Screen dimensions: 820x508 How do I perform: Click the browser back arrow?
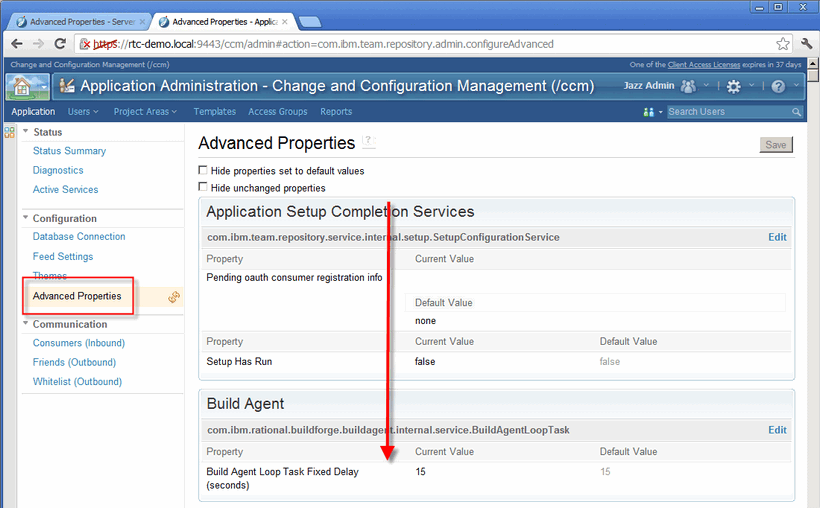coord(17,44)
